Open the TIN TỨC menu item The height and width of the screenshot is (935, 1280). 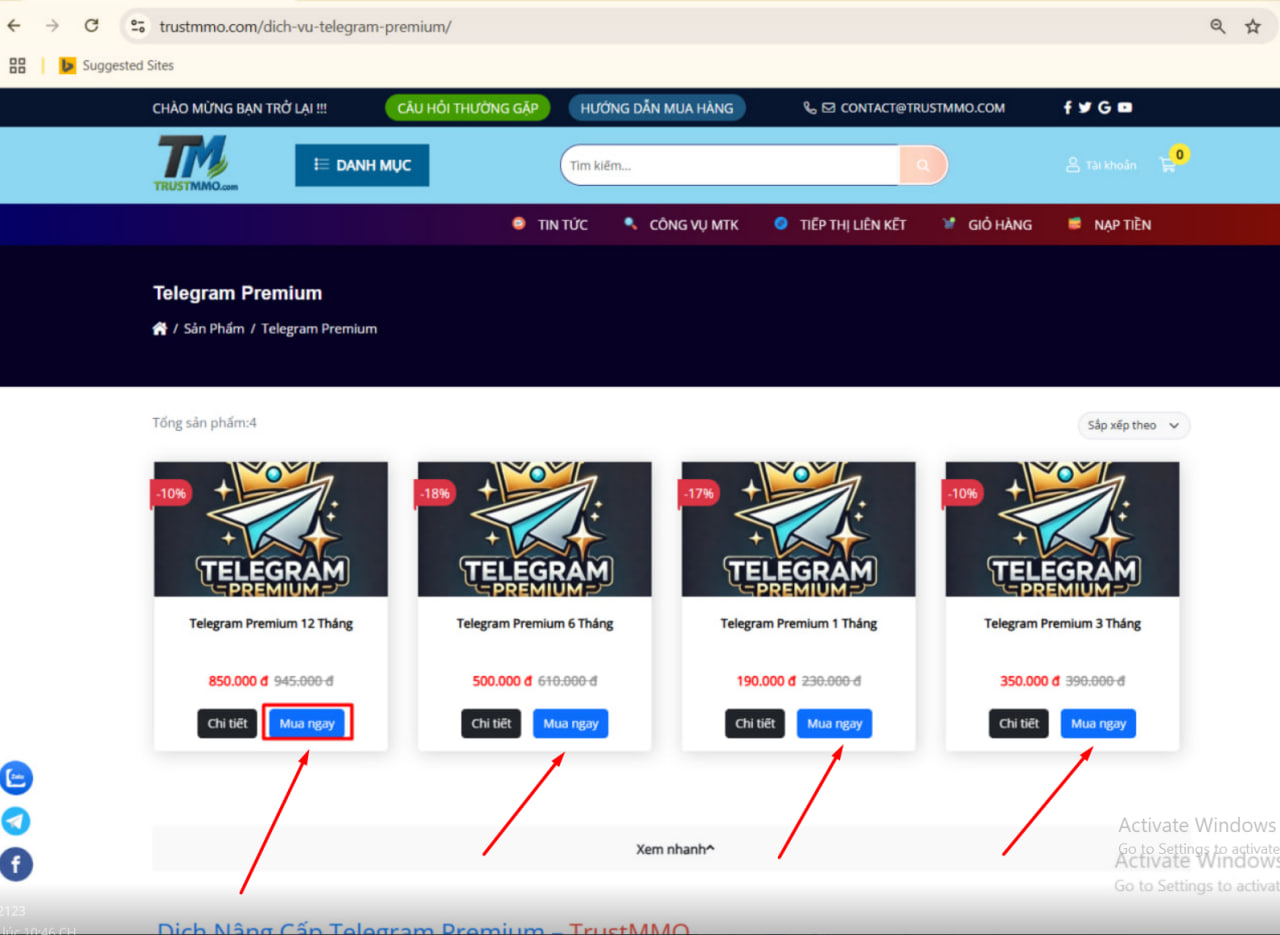[550, 225]
